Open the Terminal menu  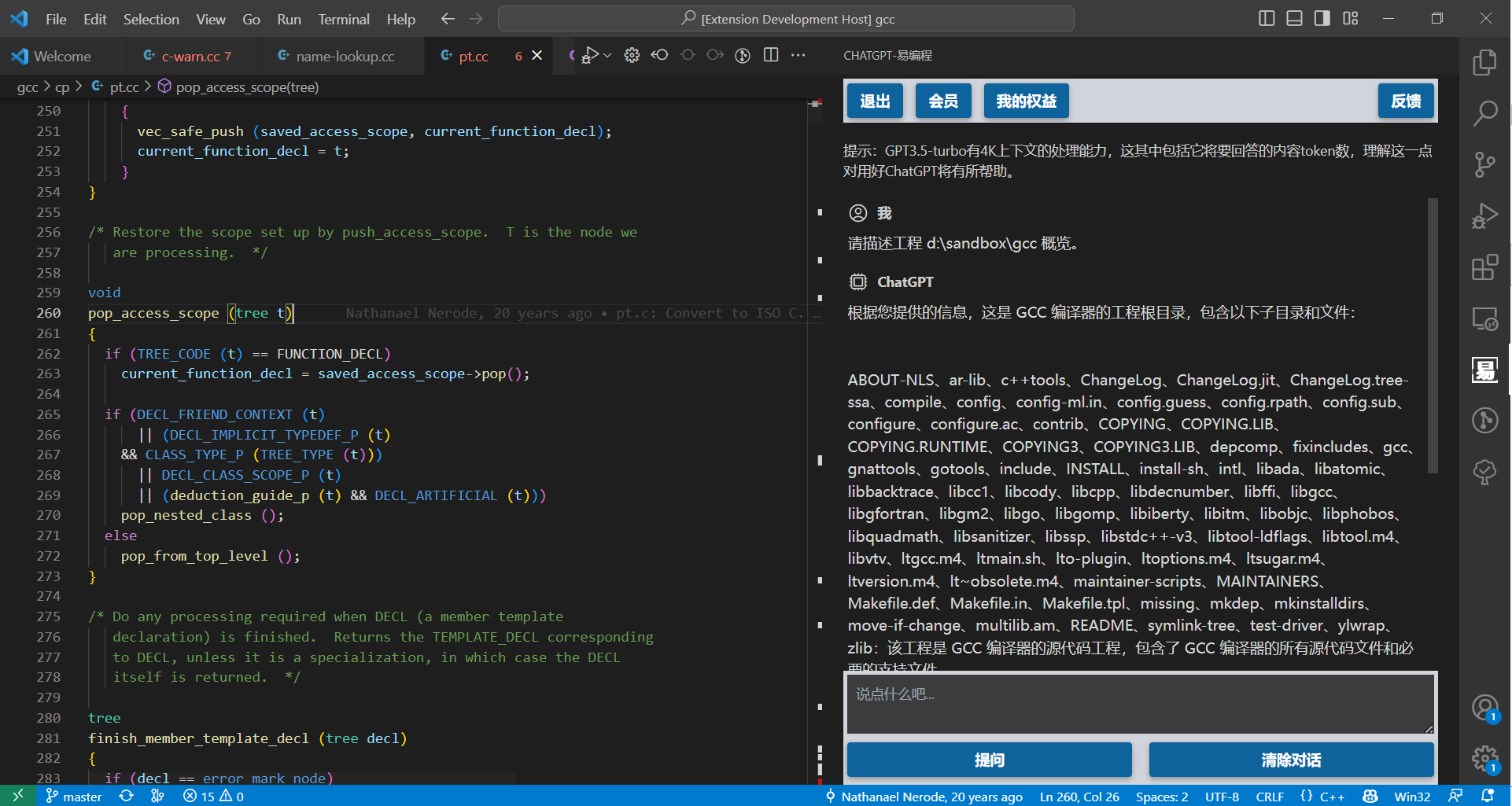(x=343, y=19)
